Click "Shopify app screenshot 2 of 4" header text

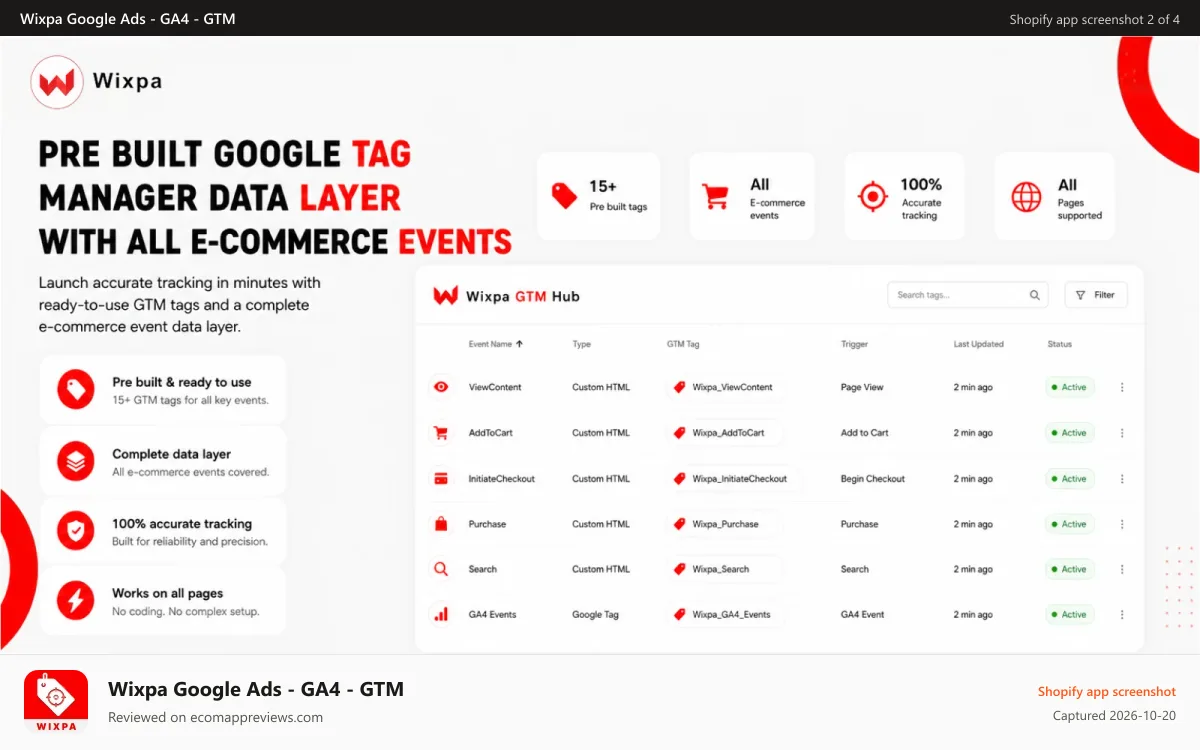click(x=1094, y=19)
